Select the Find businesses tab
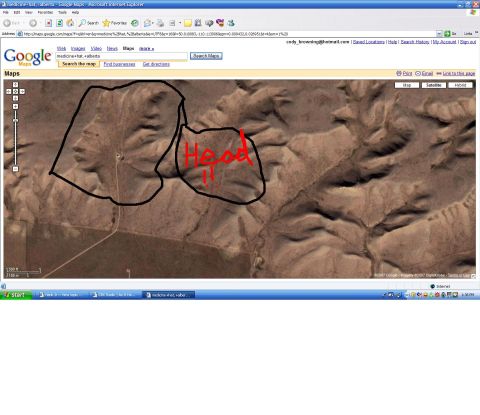This screenshot has width=480, height=415. click(x=119, y=64)
